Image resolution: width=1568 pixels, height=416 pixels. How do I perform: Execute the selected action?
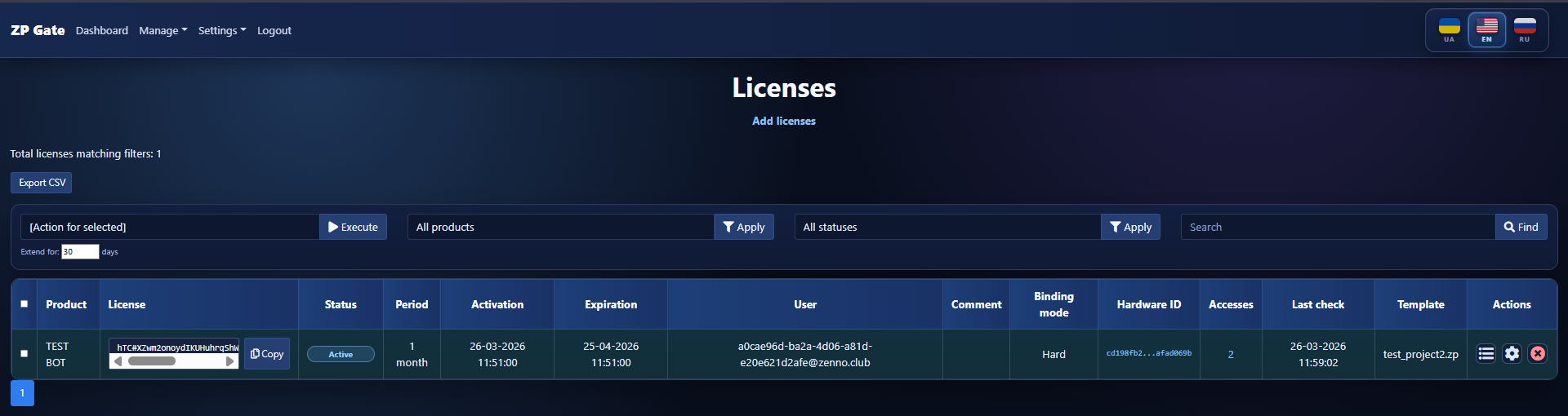point(353,227)
